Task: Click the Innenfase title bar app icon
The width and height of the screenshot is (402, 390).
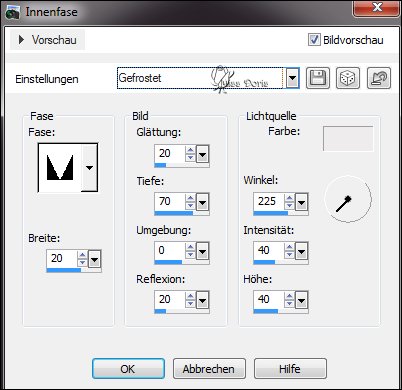Action: 13,12
